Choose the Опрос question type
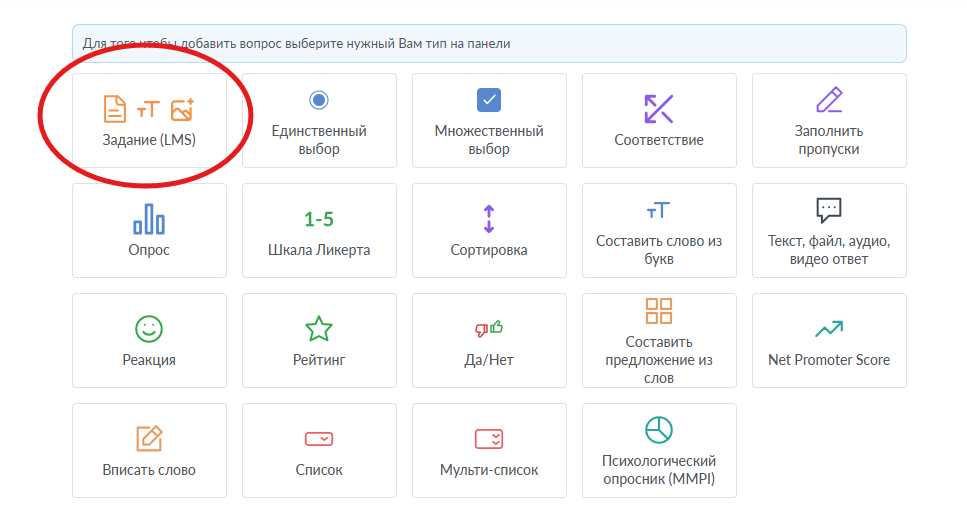Viewport: 967px width, 512px height. pyautogui.click(x=149, y=230)
